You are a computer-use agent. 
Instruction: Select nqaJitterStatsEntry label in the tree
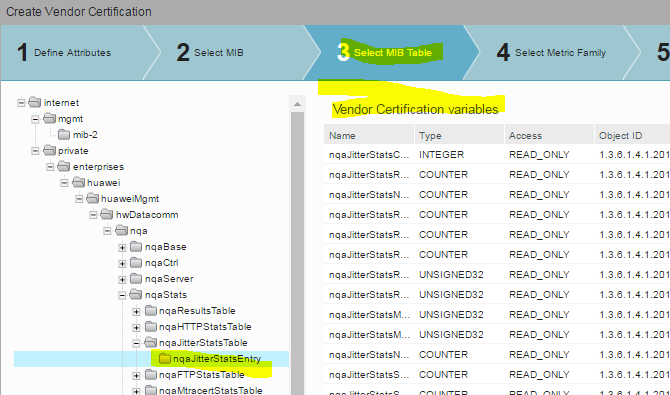(217, 359)
